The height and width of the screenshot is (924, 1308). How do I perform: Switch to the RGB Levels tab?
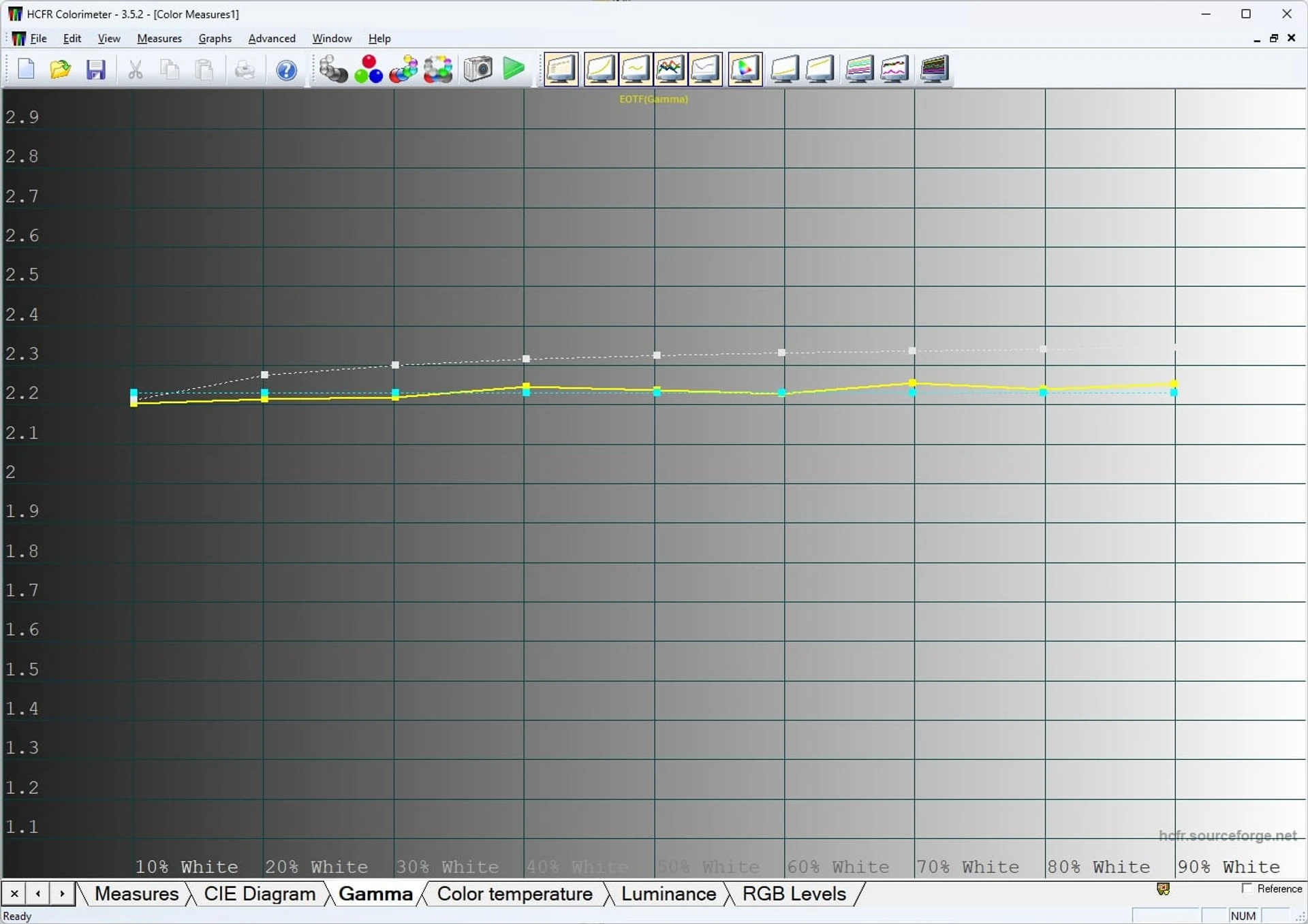coord(794,893)
